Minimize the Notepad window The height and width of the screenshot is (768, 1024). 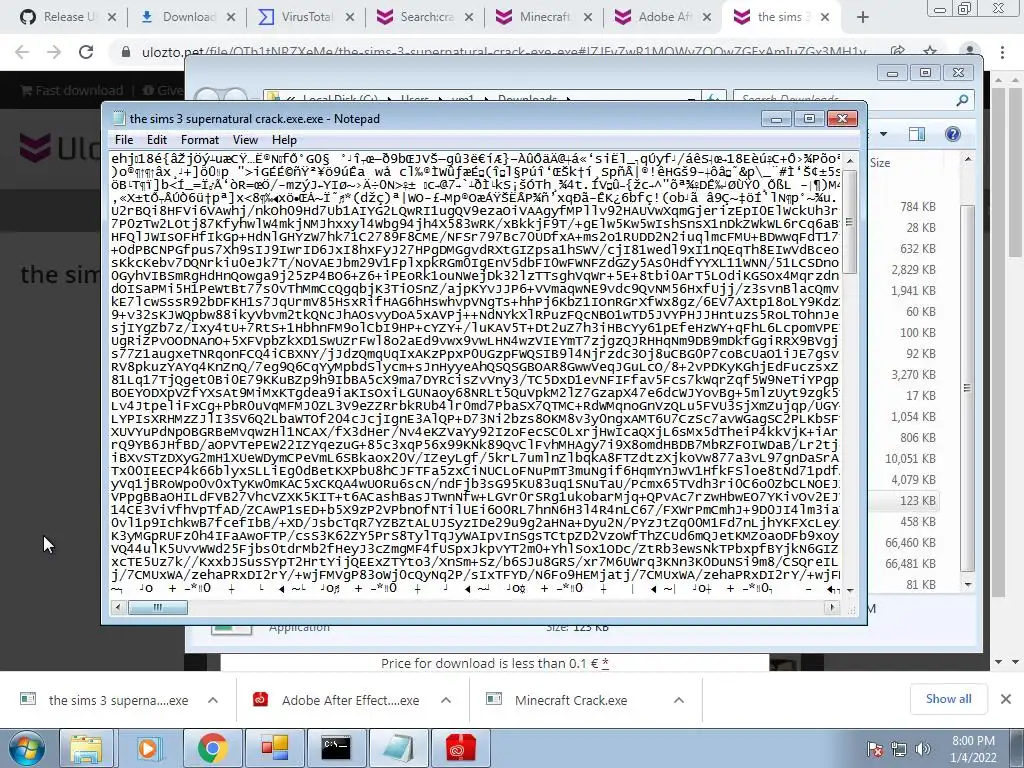776,119
